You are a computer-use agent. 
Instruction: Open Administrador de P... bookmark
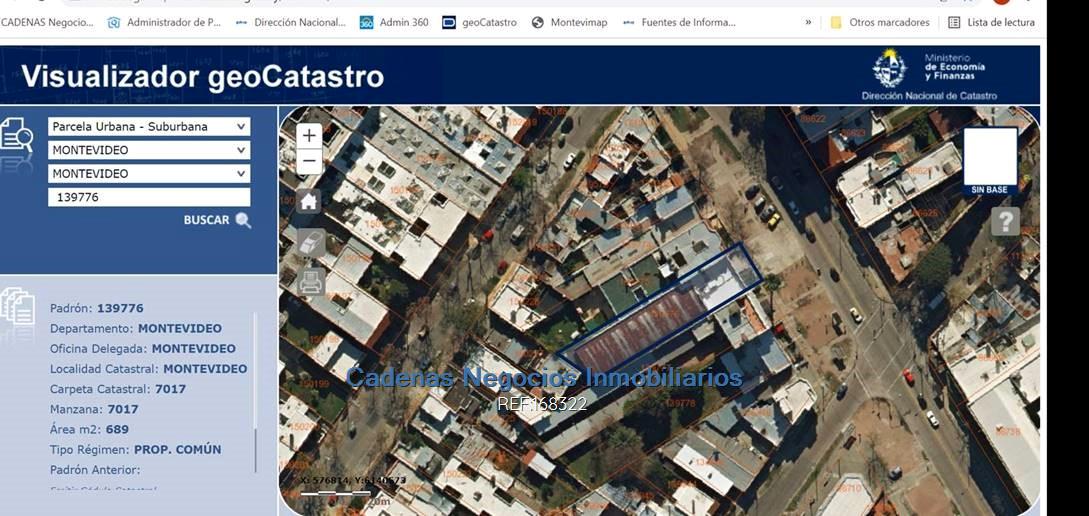tap(164, 22)
